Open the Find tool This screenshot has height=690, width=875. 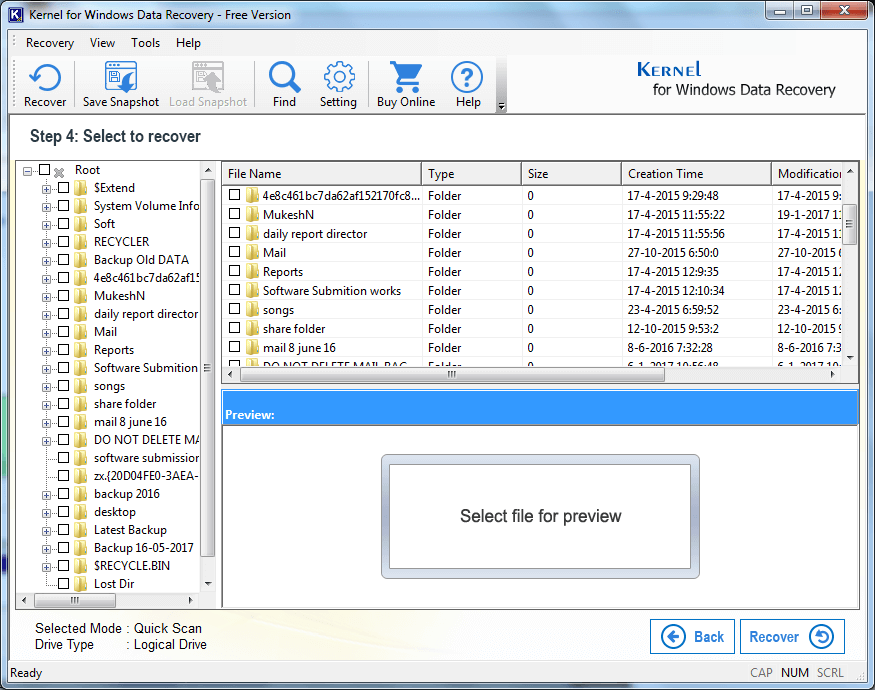(284, 85)
